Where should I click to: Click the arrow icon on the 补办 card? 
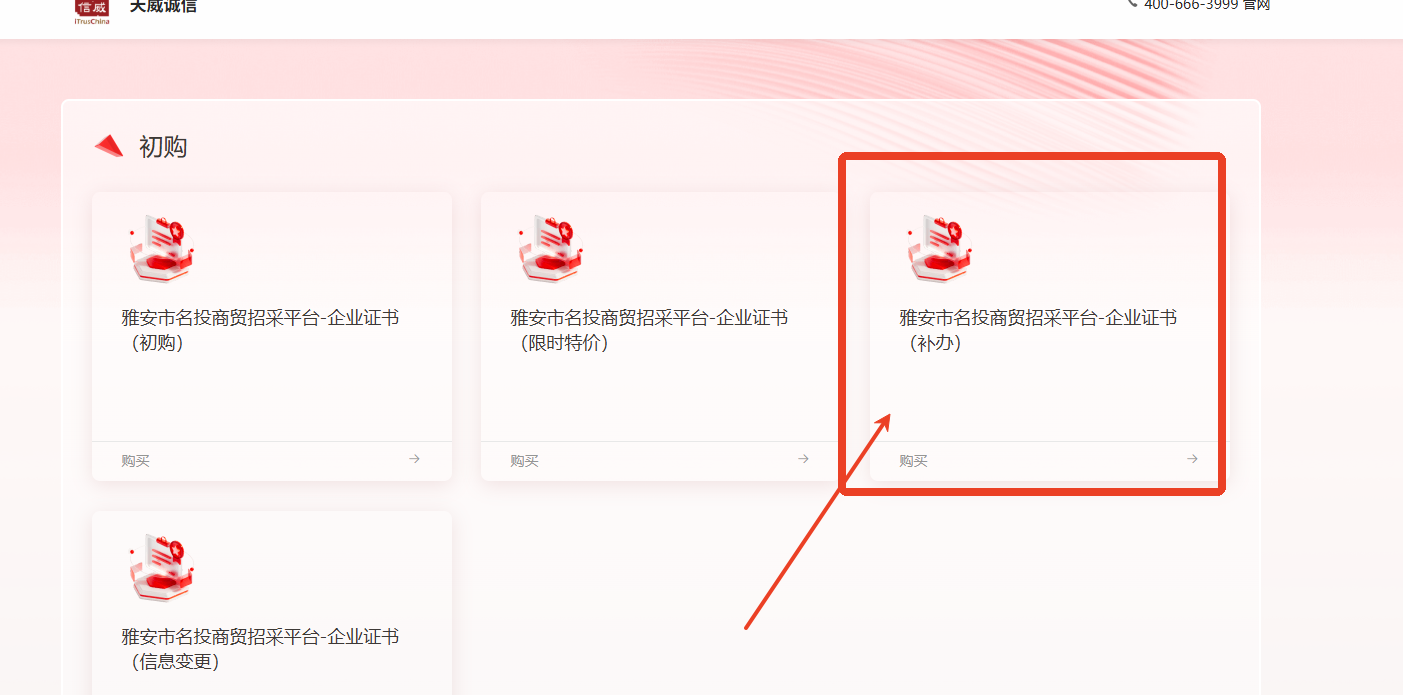pos(1192,459)
